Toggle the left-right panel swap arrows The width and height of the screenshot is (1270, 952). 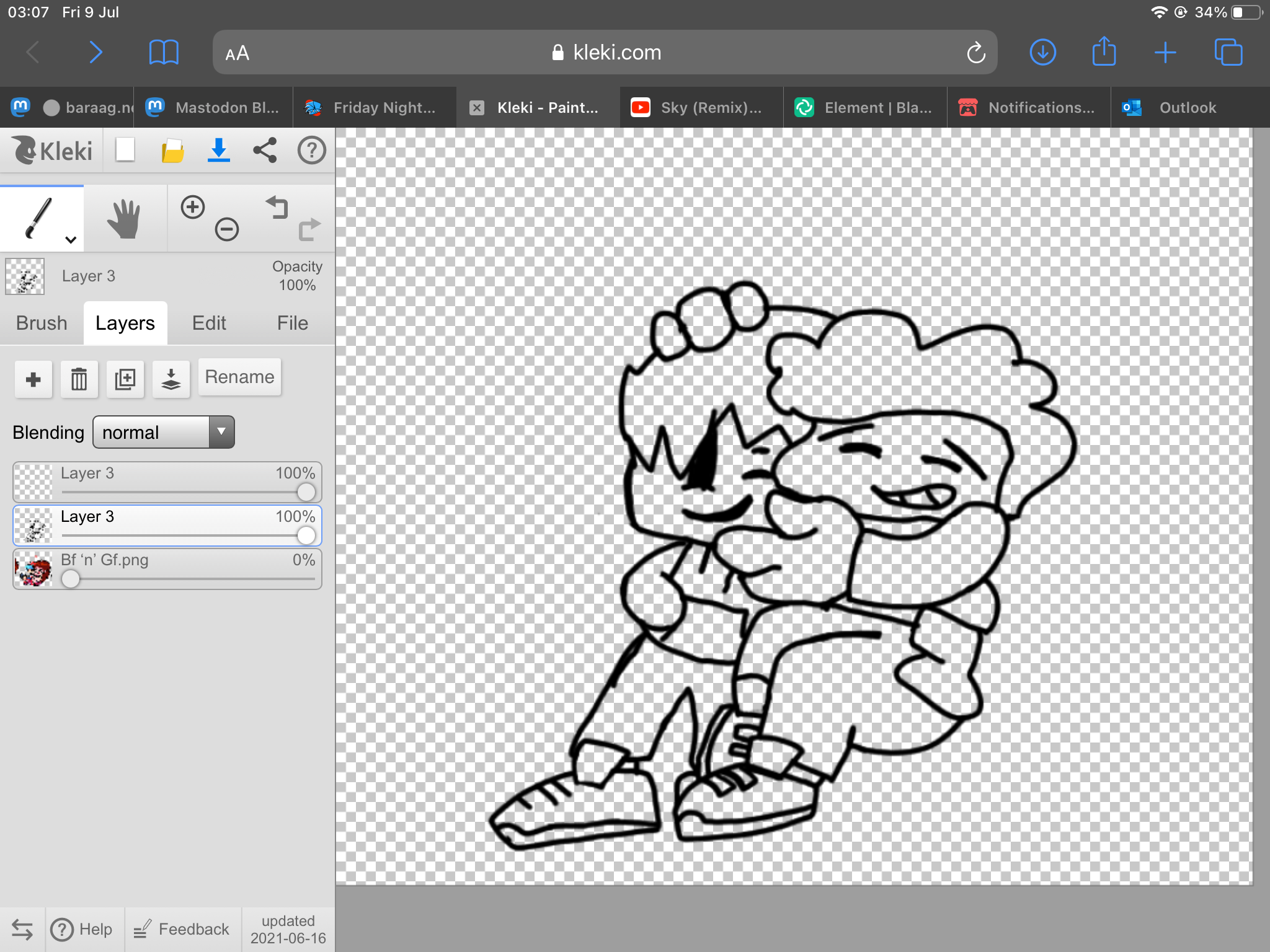pyautogui.click(x=22, y=929)
